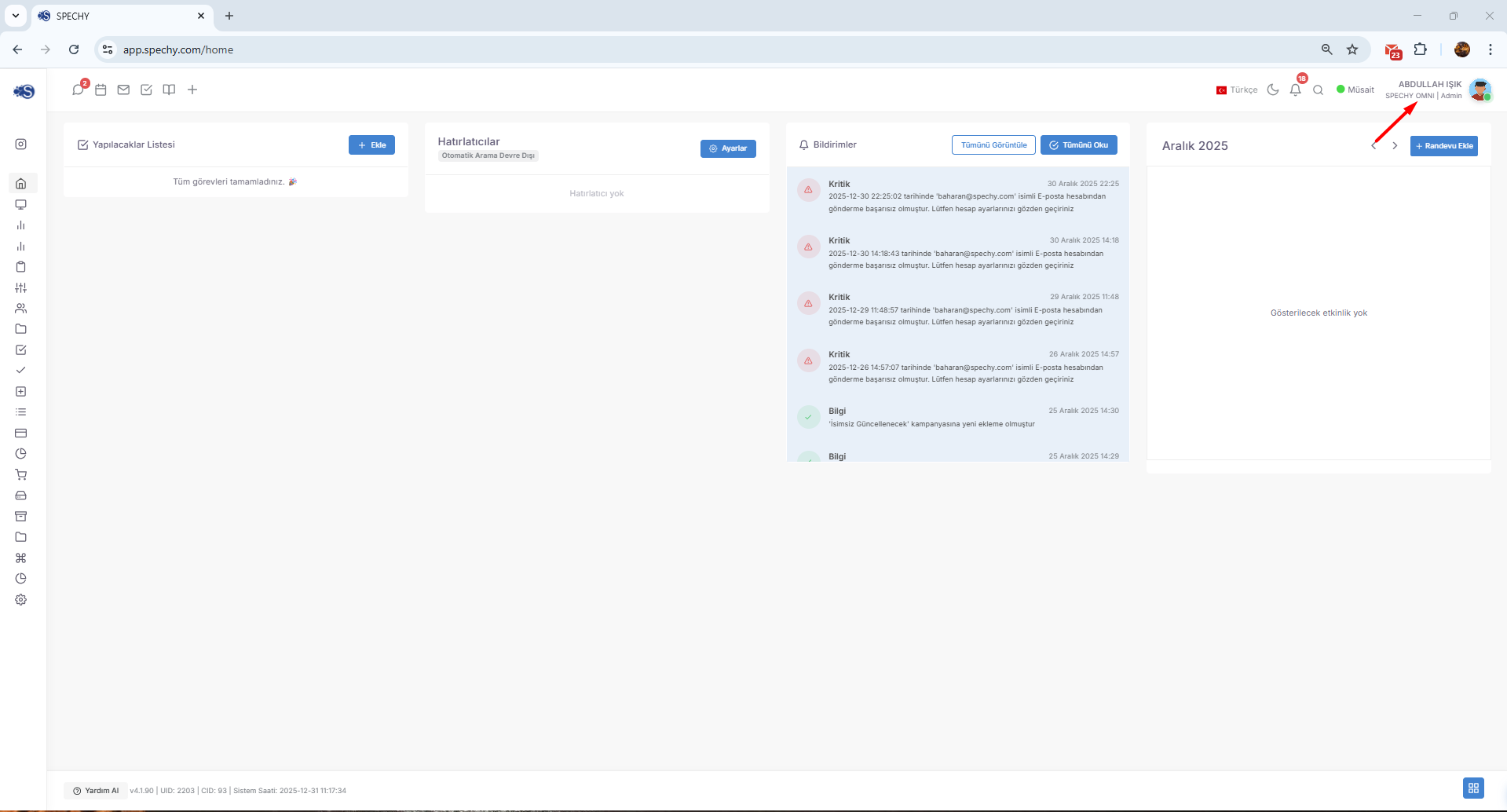This screenshot has height=812, width=1507.
Task: Open a new browser tab
Action: 229,16
